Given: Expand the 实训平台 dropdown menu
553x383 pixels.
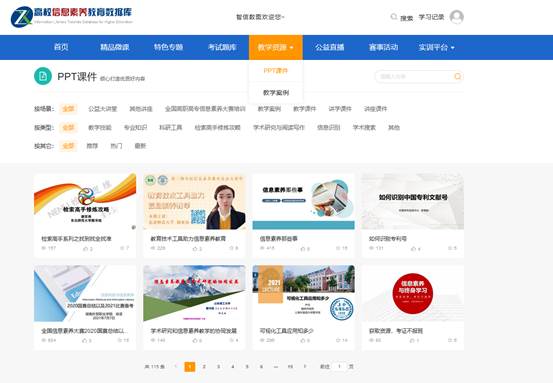Looking at the screenshot, I should click(436, 47).
